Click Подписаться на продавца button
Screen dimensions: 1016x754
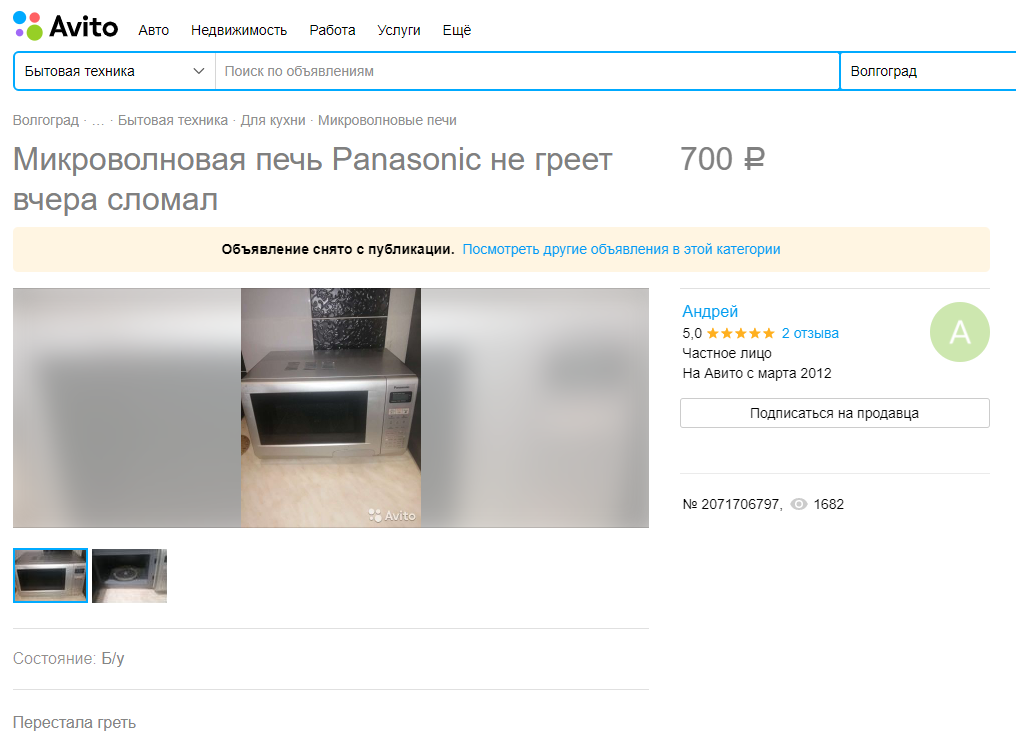(x=835, y=413)
